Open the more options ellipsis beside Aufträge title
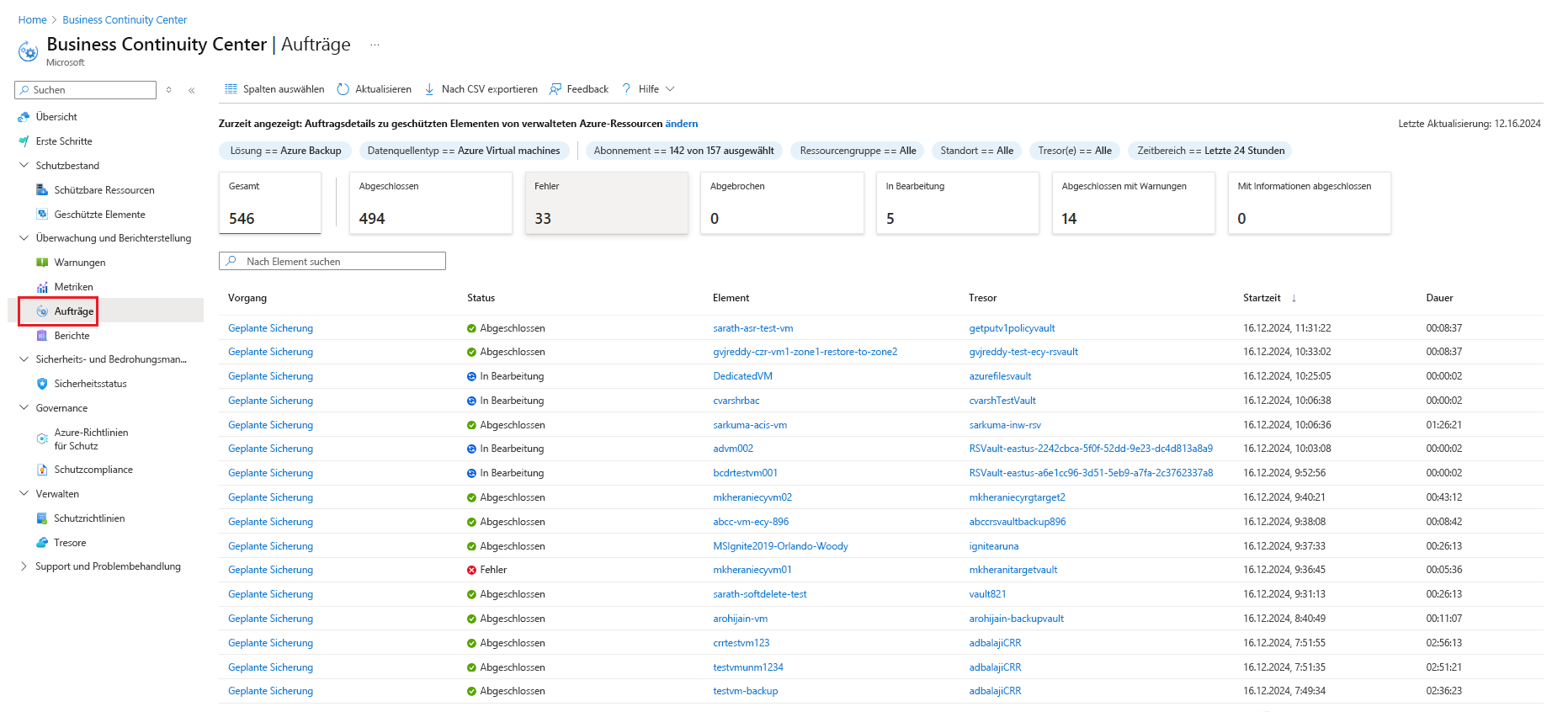This screenshot has width=1568, height=712. [375, 45]
